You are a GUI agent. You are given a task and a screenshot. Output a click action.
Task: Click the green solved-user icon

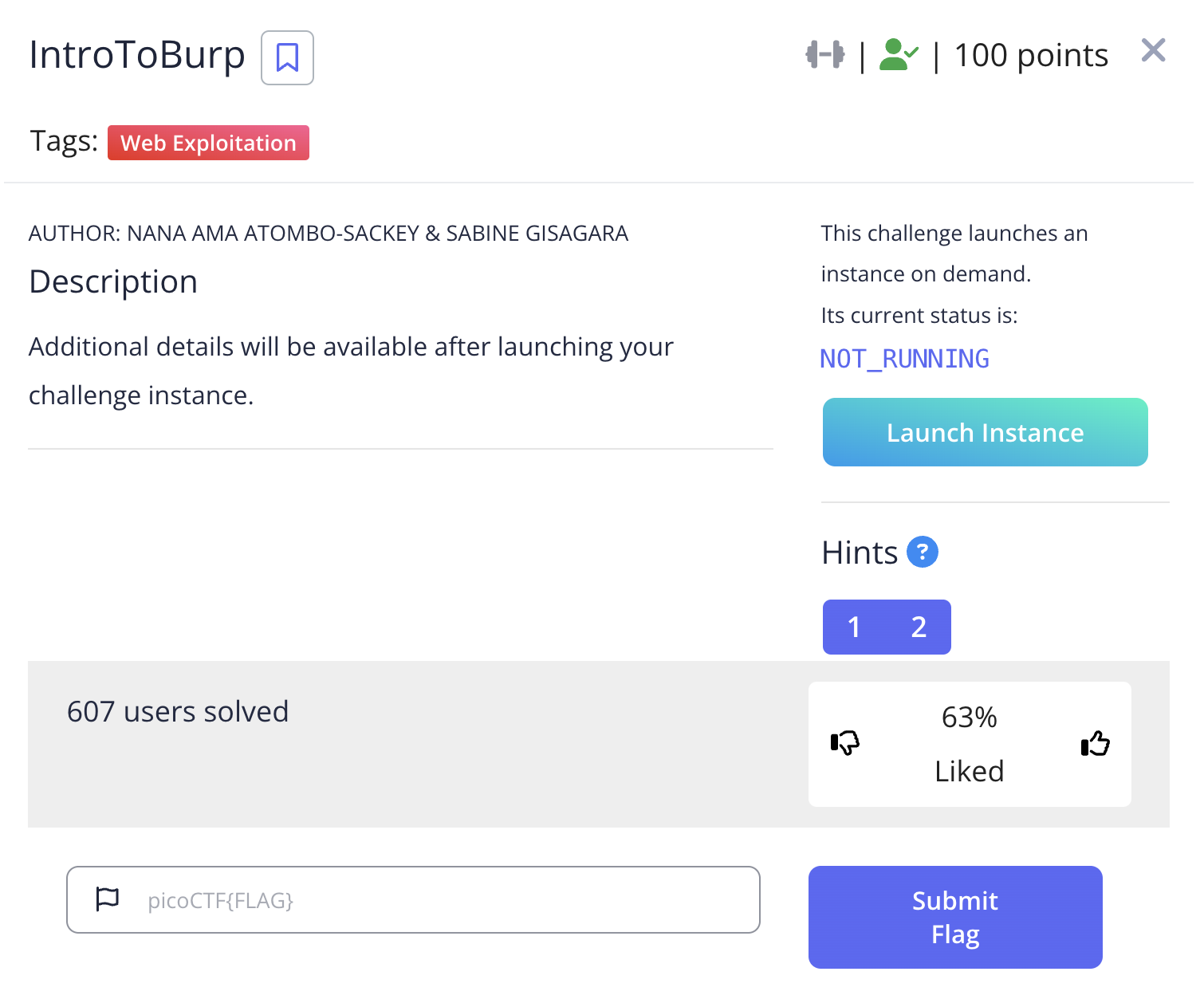(x=899, y=55)
